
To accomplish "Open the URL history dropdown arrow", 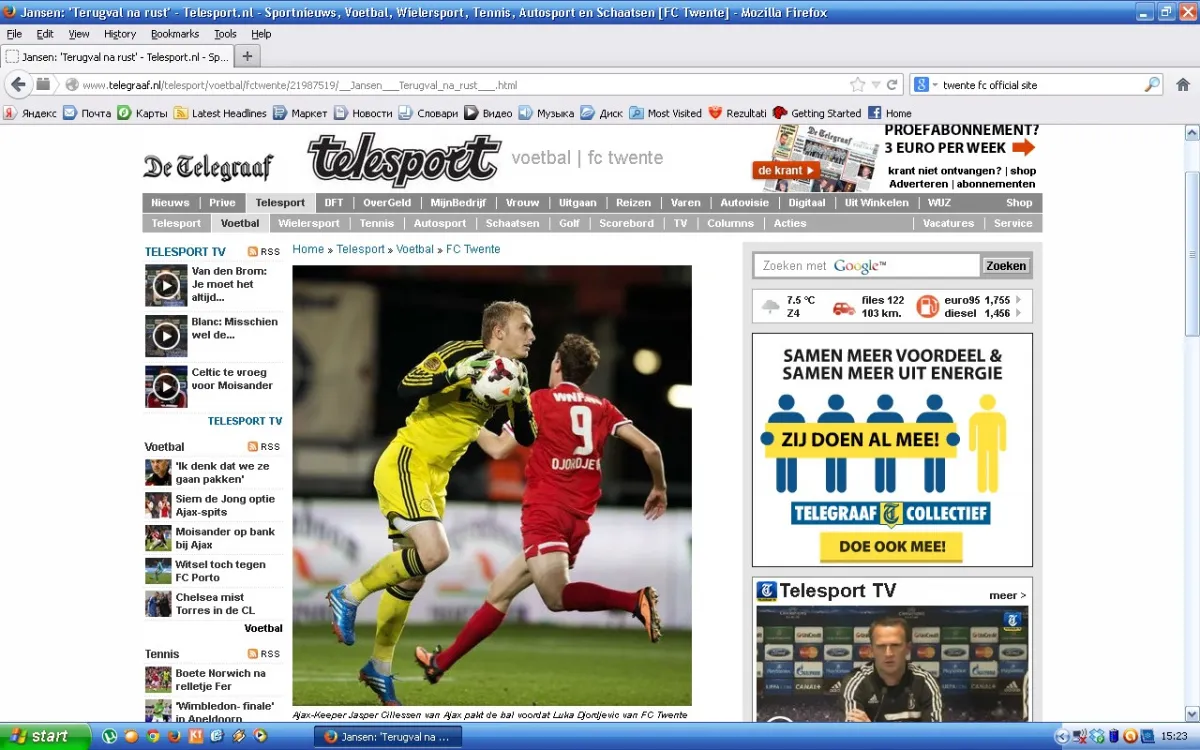I will (876, 85).
